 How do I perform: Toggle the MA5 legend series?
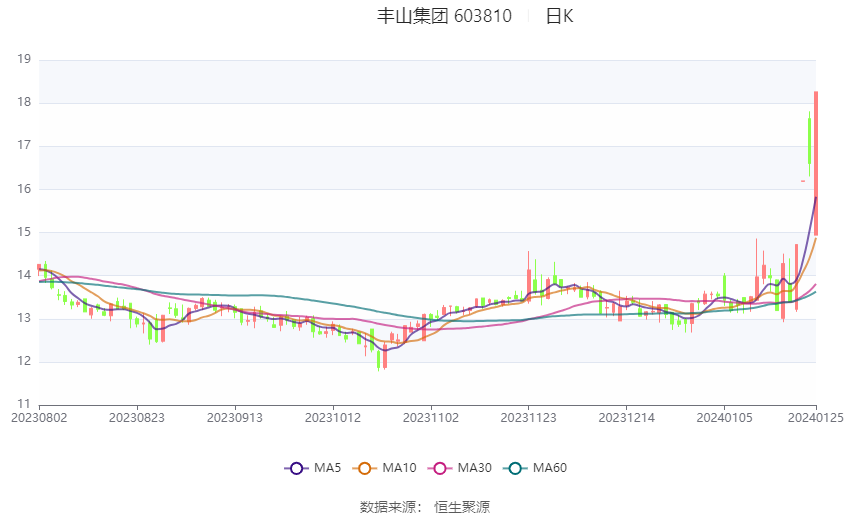click(x=313, y=468)
